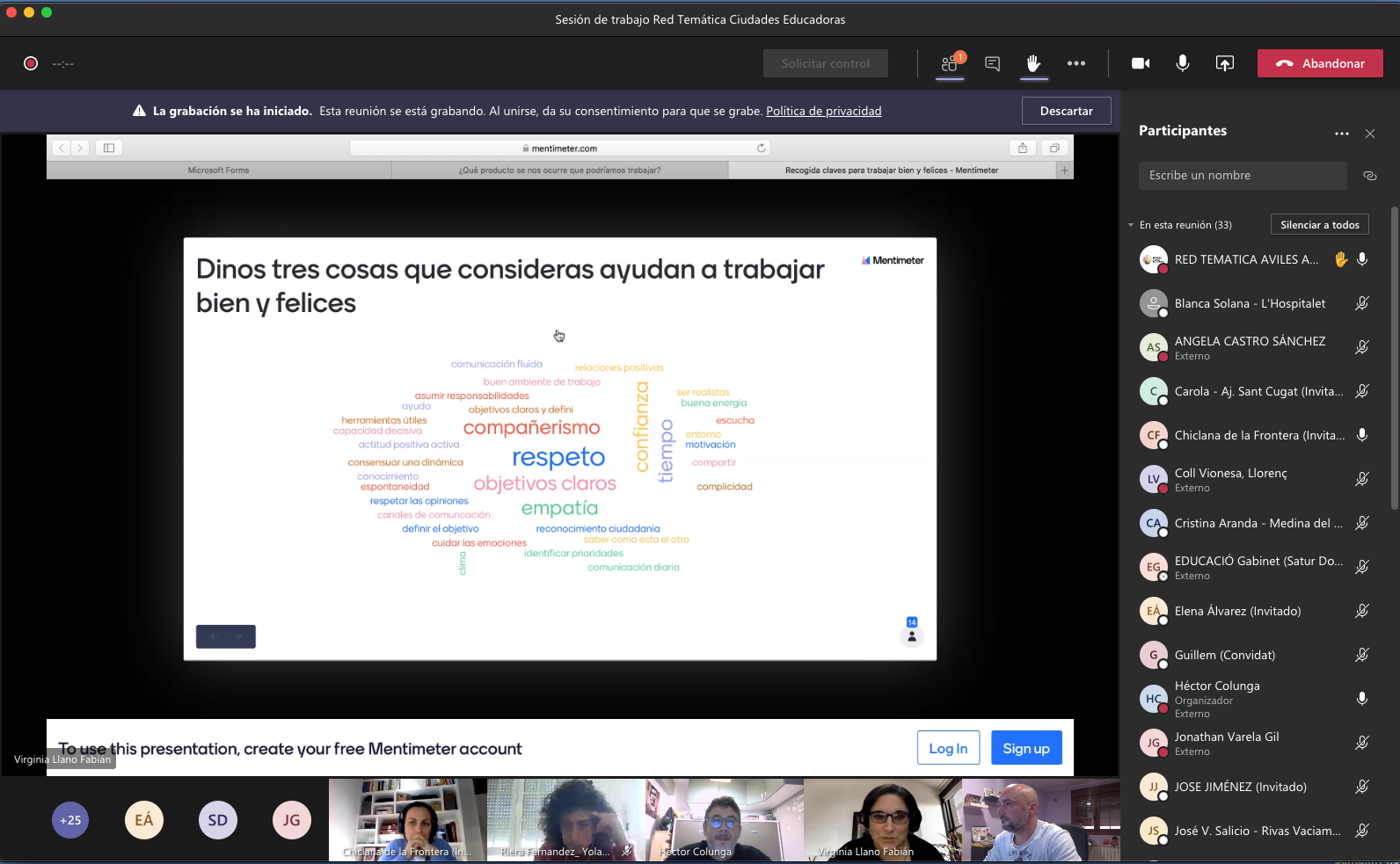Mute Héctor Colunga's microphone in list
1400x864 pixels.
(1361, 699)
